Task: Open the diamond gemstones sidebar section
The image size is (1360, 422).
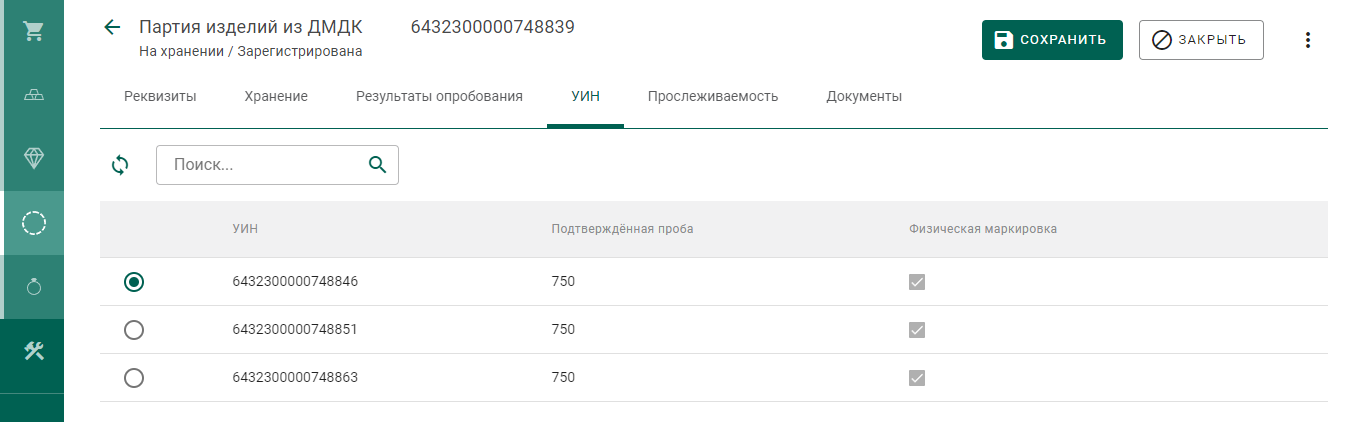Action: [x=33, y=159]
